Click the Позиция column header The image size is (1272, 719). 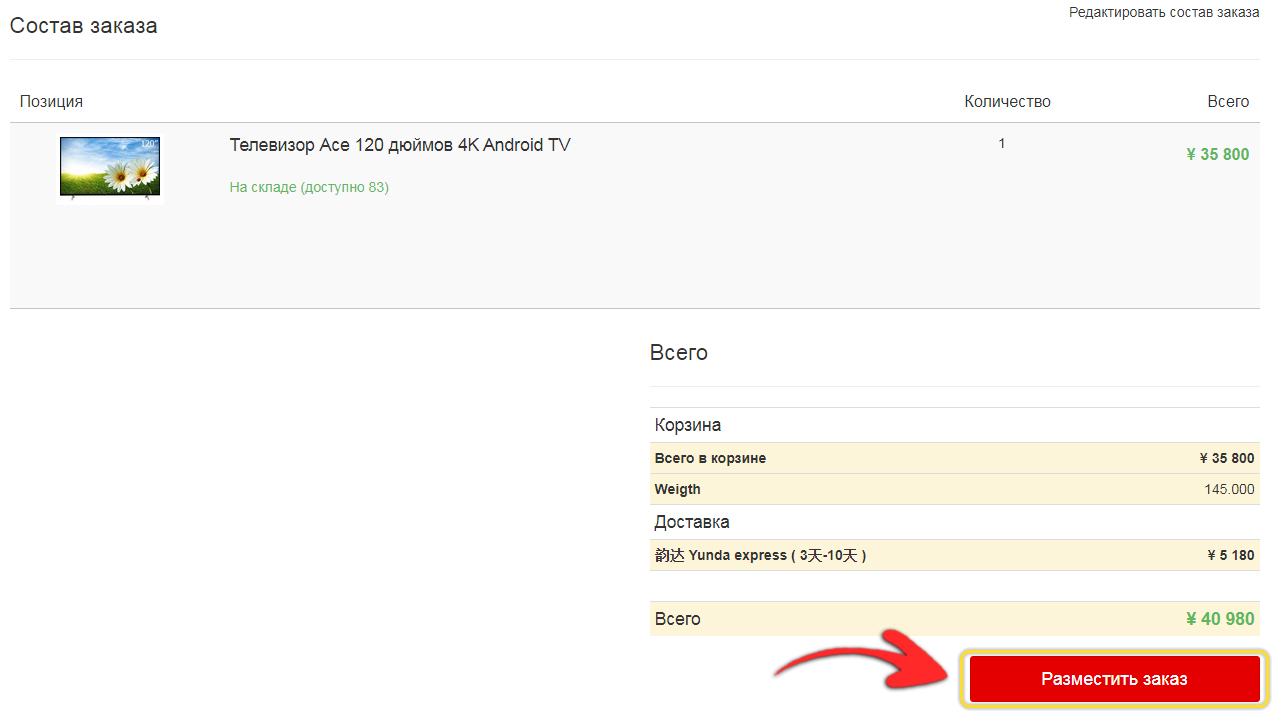pos(51,101)
